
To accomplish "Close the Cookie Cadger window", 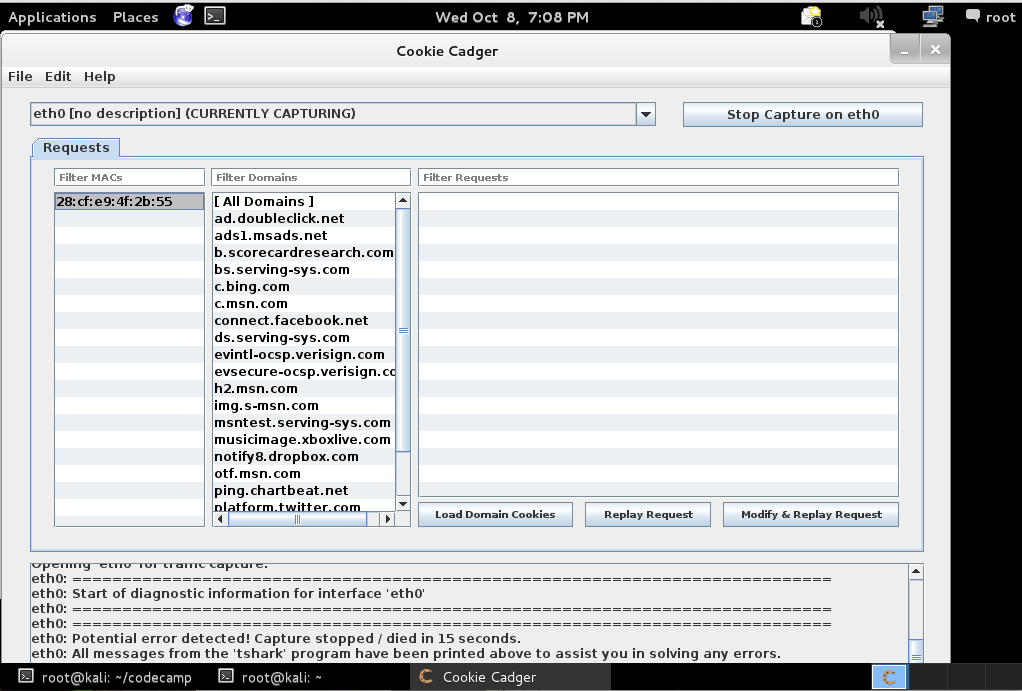I will coord(935,50).
